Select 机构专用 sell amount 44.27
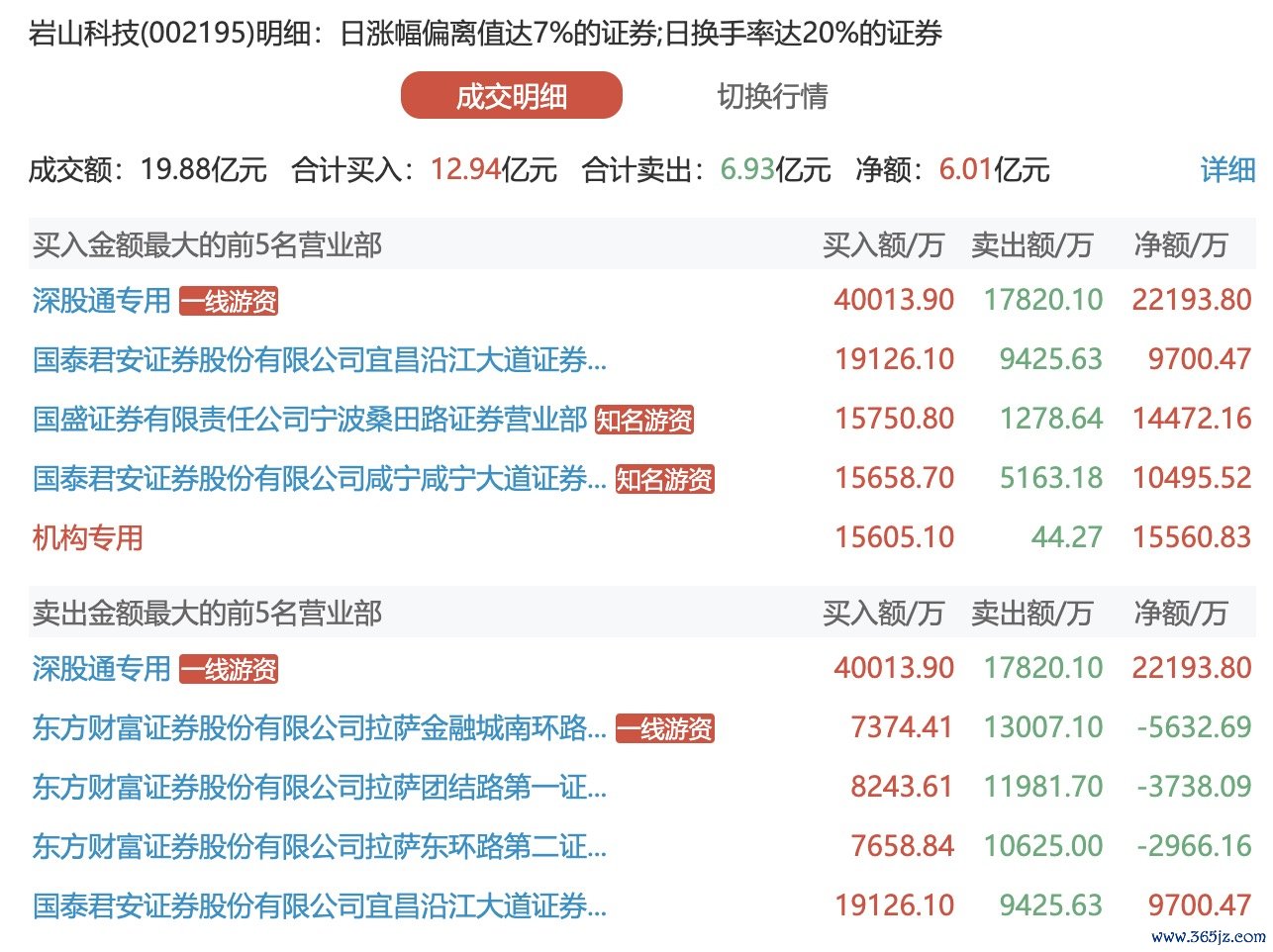The height and width of the screenshot is (952, 1273). tap(1066, 537)
